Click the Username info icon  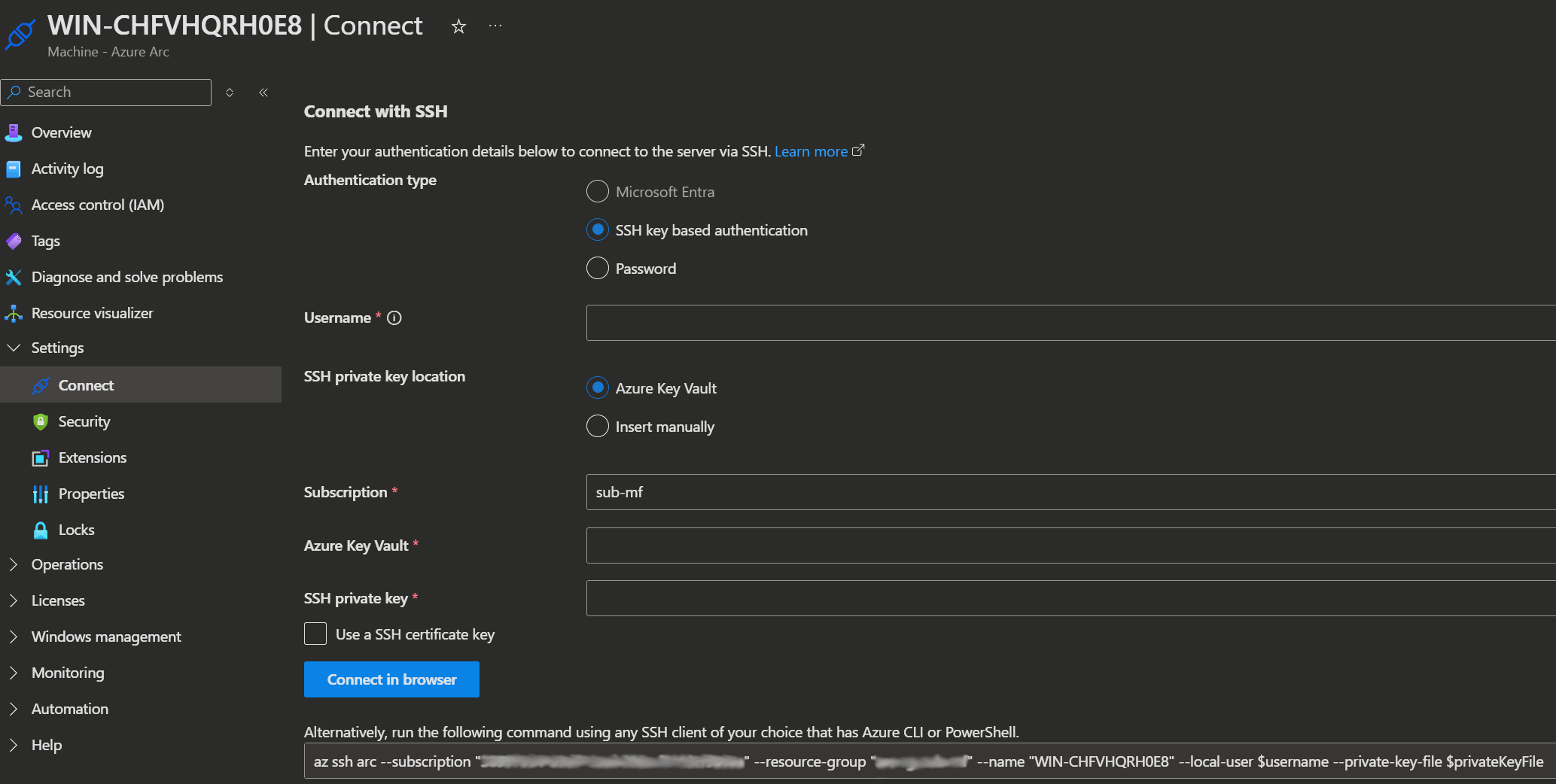click(x=394, y=318)
